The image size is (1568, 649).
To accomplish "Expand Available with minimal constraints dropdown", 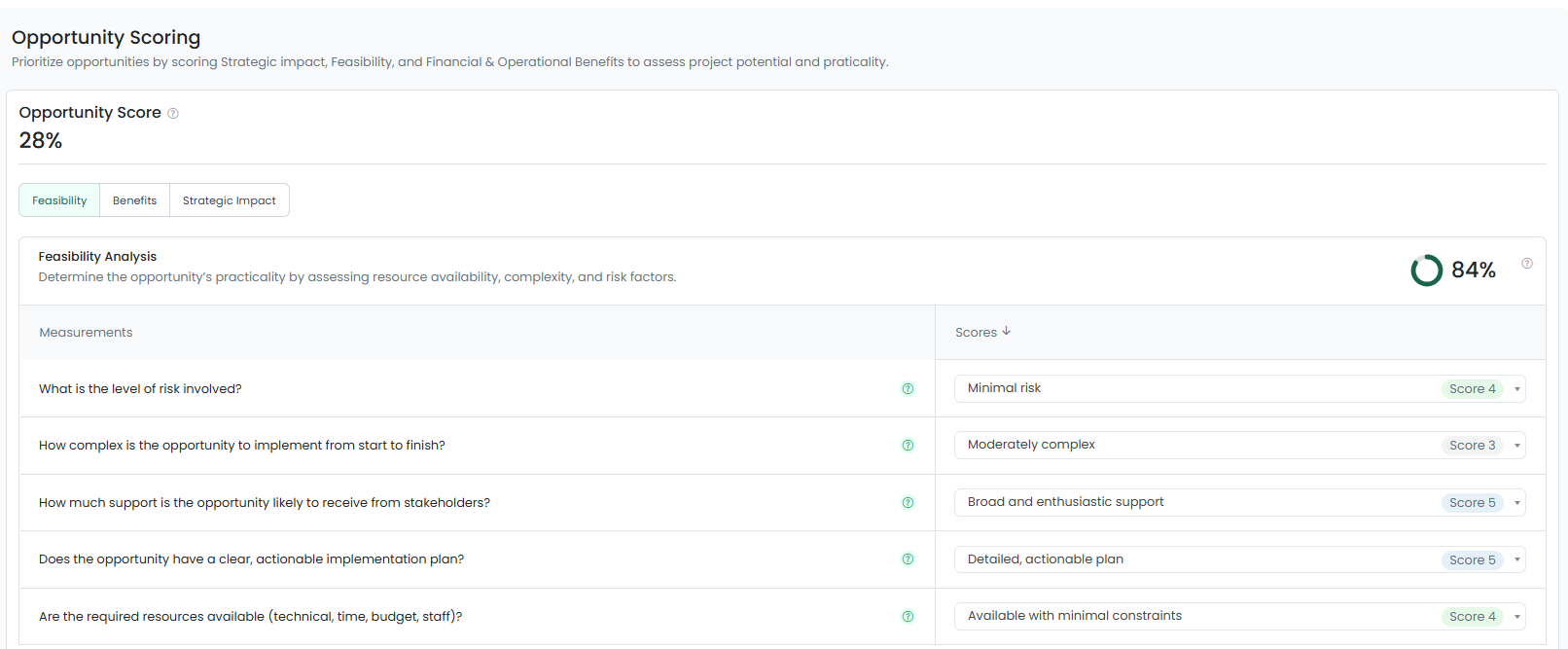I will pos(1516,617).
